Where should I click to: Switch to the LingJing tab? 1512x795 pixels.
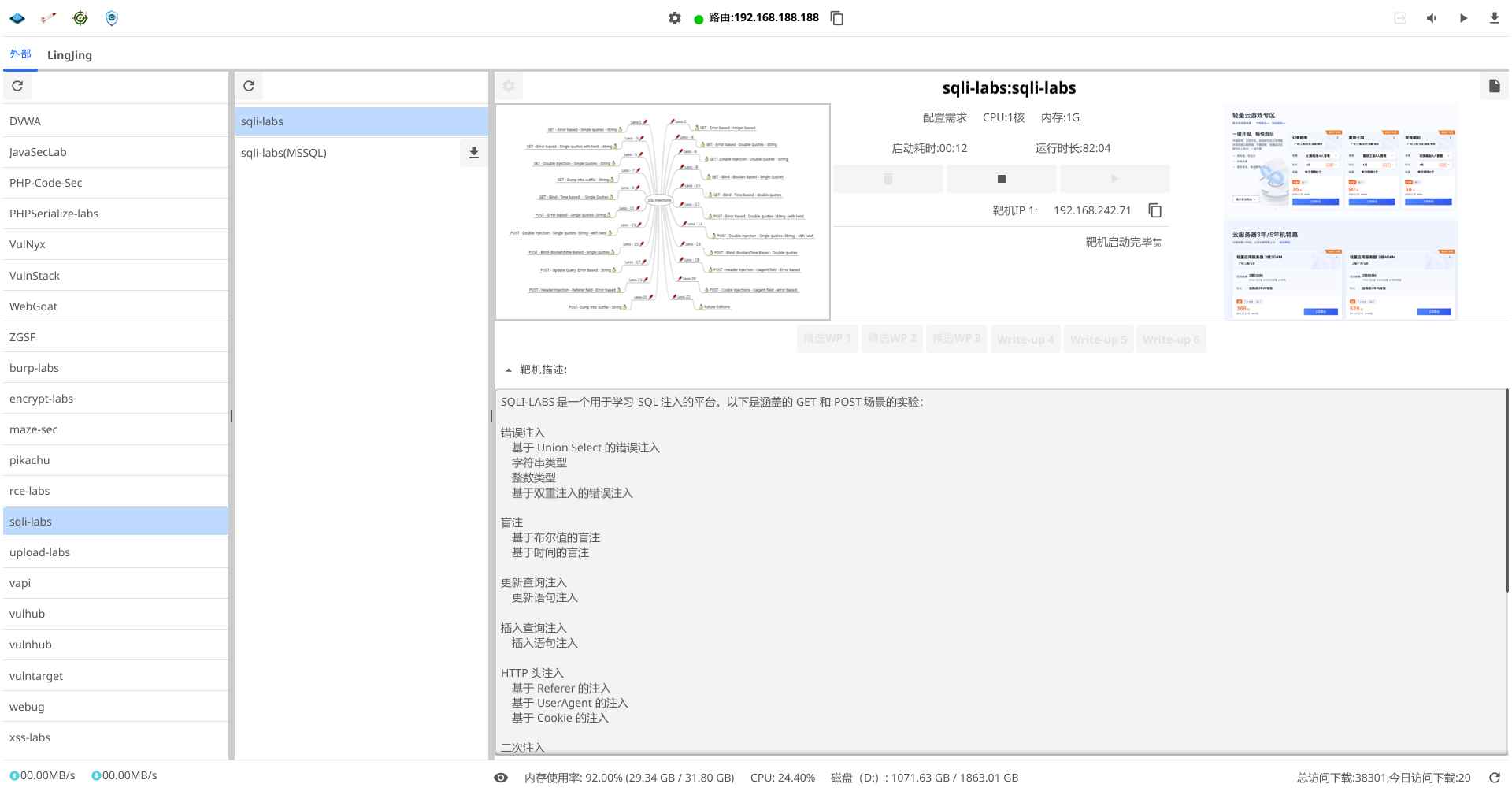(x=69, y=55)
